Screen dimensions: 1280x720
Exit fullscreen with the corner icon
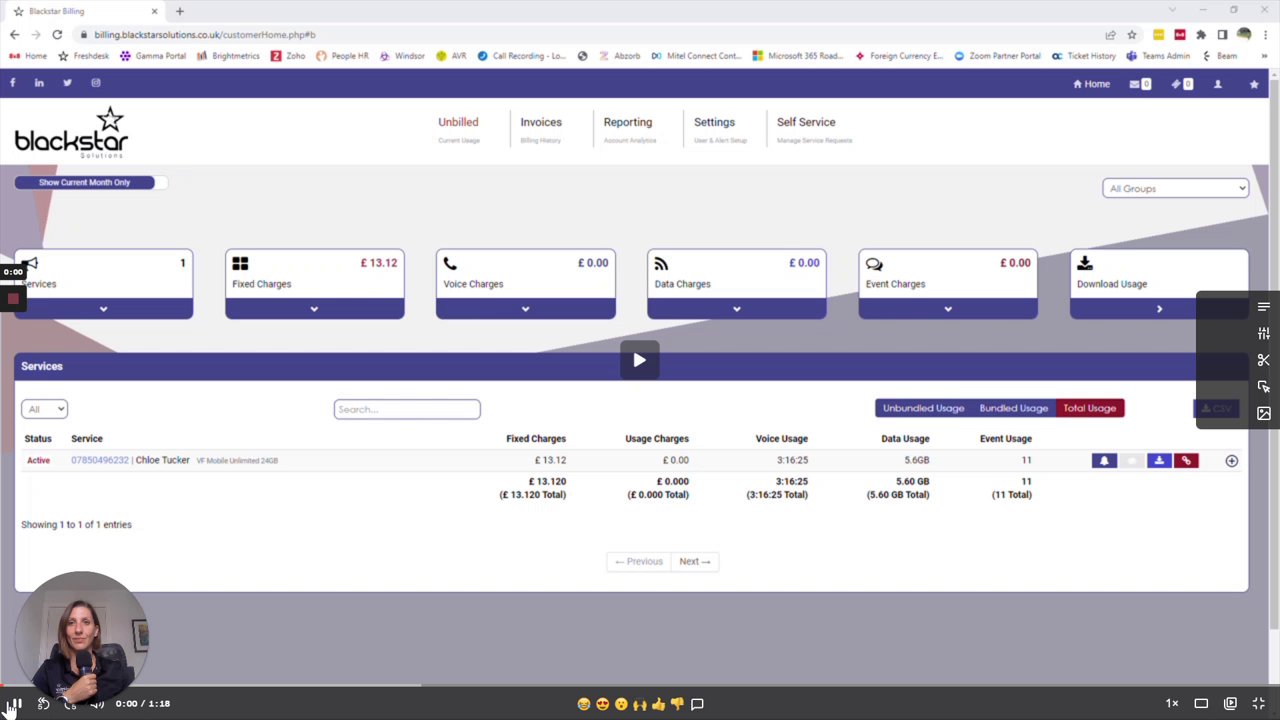1259,704
